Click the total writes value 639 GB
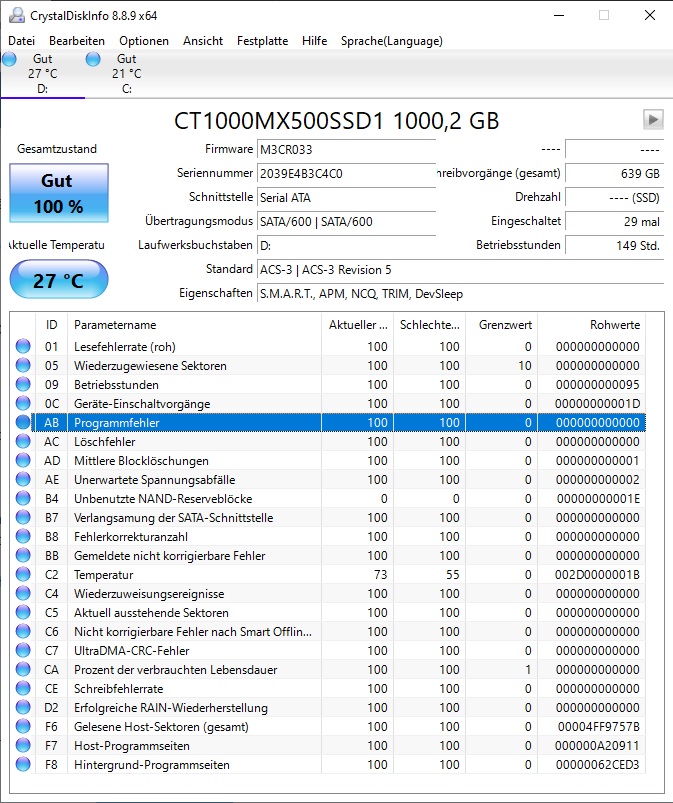Viewport: 673px width, 803px height. (615, 174)
